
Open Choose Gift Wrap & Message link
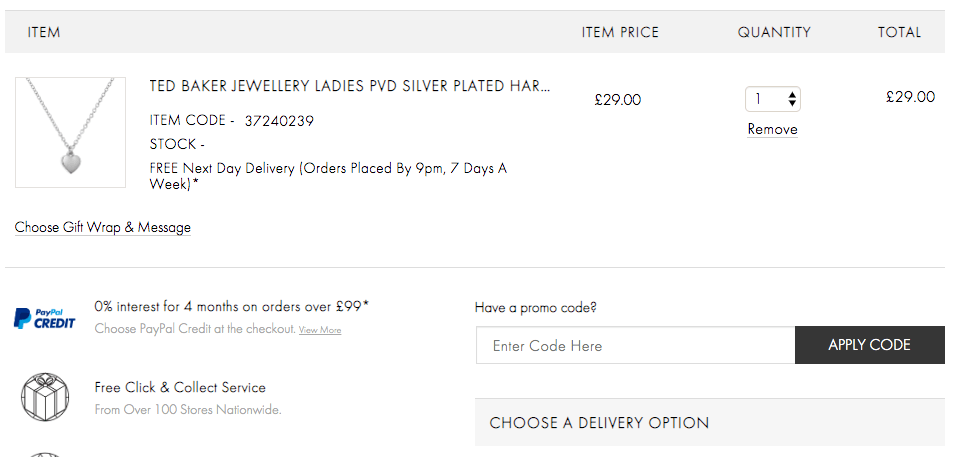[103, 228]
